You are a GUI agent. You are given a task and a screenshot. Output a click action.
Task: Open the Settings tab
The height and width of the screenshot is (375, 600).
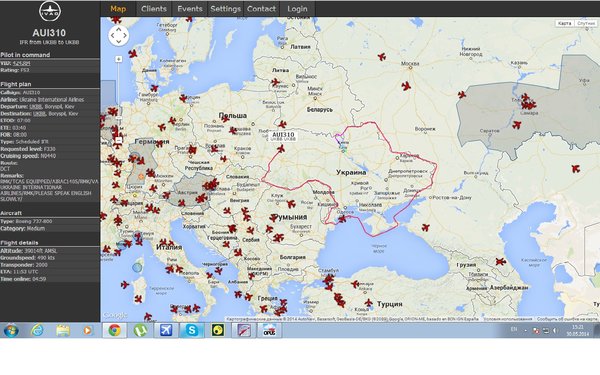coord(225,9)
